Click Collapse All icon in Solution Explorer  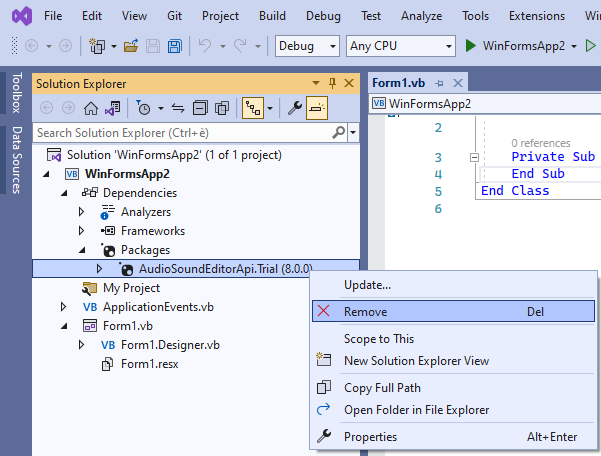(201, 108)
